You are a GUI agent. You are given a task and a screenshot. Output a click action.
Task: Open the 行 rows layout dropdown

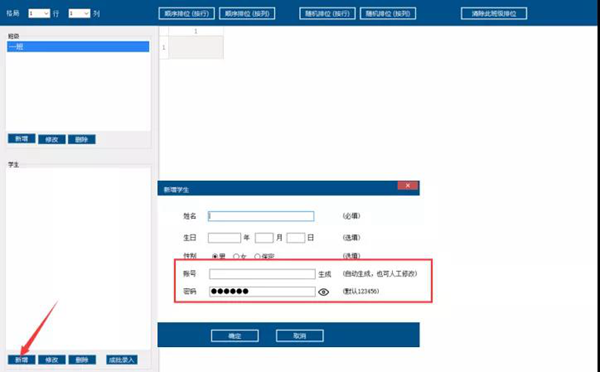point(39,13)
